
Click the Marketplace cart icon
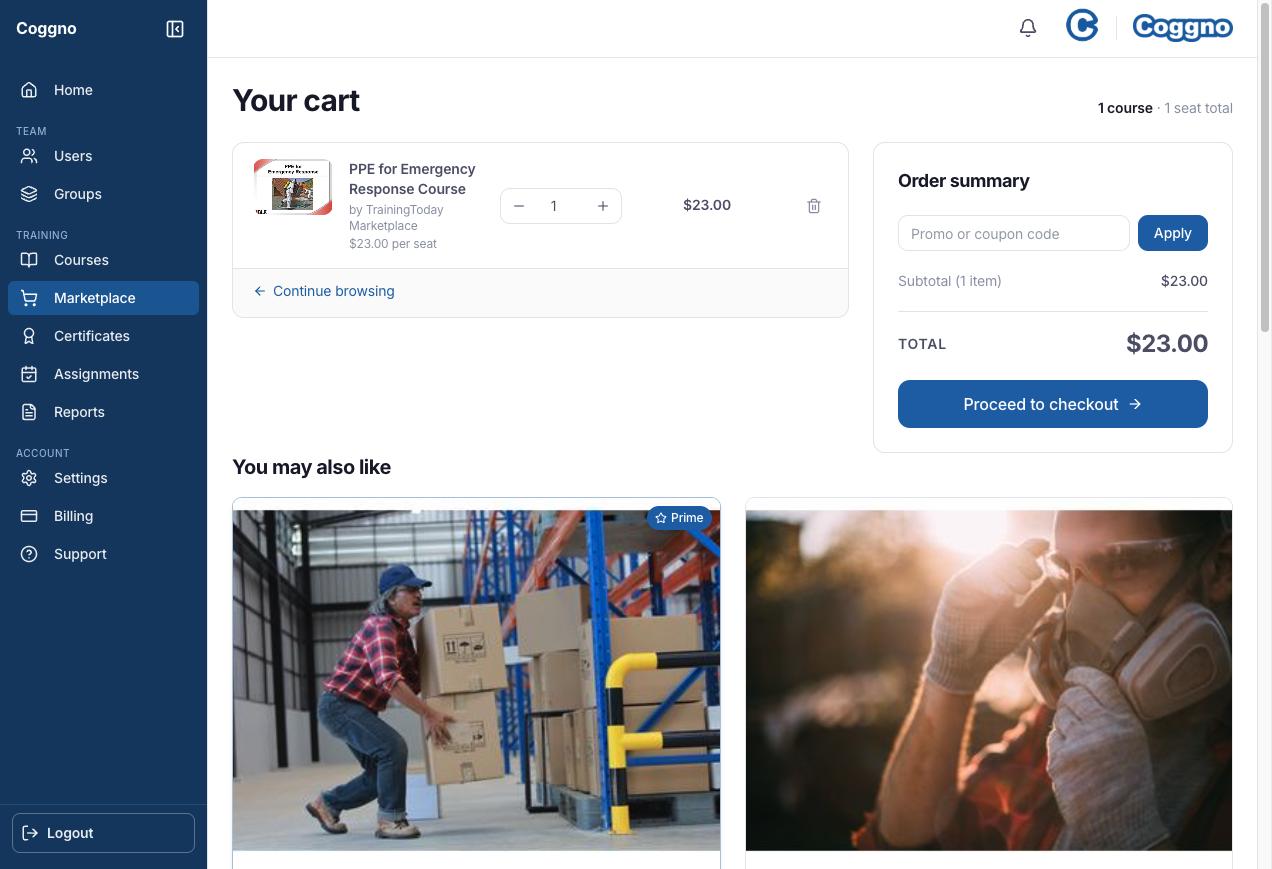click(x=29, y=298)
